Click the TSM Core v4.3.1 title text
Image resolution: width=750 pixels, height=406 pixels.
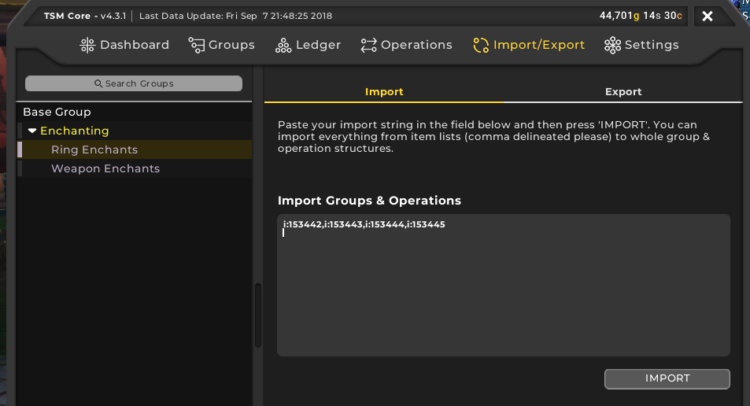coord(85,16)
